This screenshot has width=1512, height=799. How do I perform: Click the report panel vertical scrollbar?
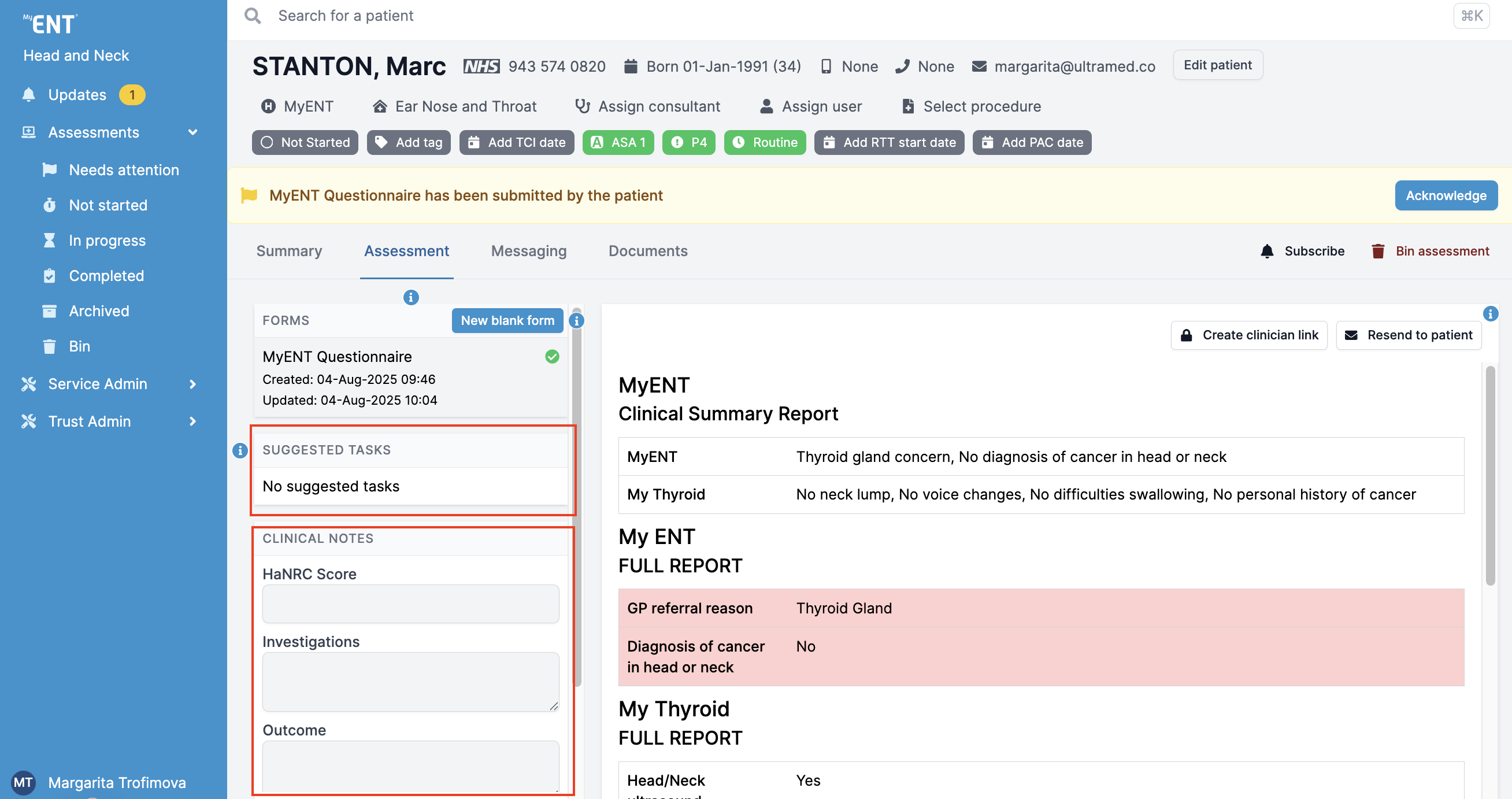1489,475
